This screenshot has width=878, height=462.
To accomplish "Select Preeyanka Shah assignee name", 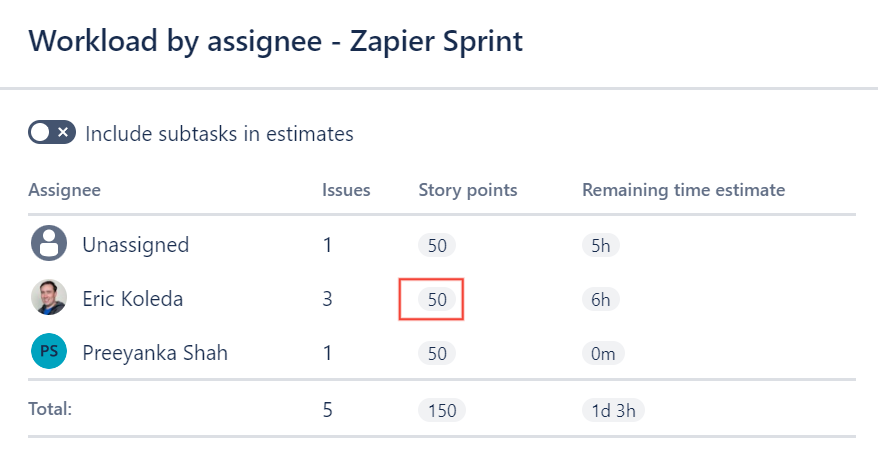I will point(155,352).
